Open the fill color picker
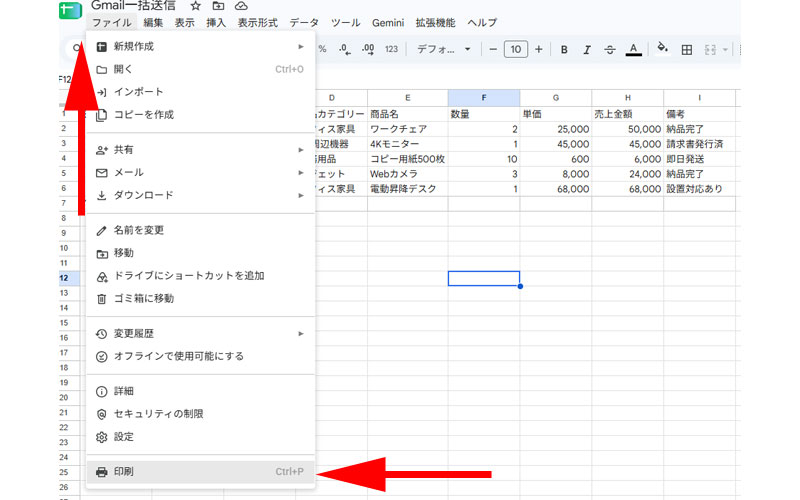The width and height of the screenshot is (800, 500). (x=662, y=48)
